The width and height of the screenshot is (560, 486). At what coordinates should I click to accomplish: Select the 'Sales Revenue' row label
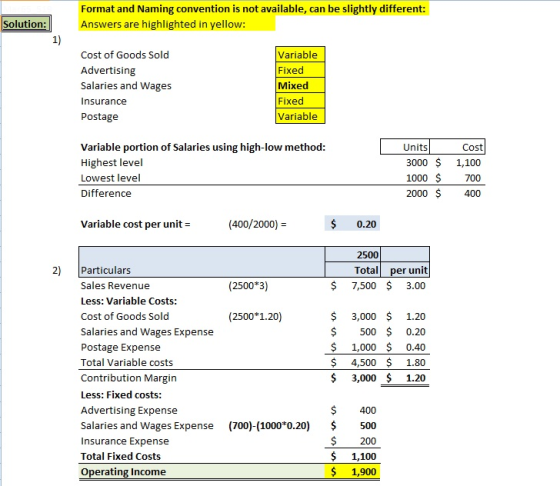tap(115, 286)
